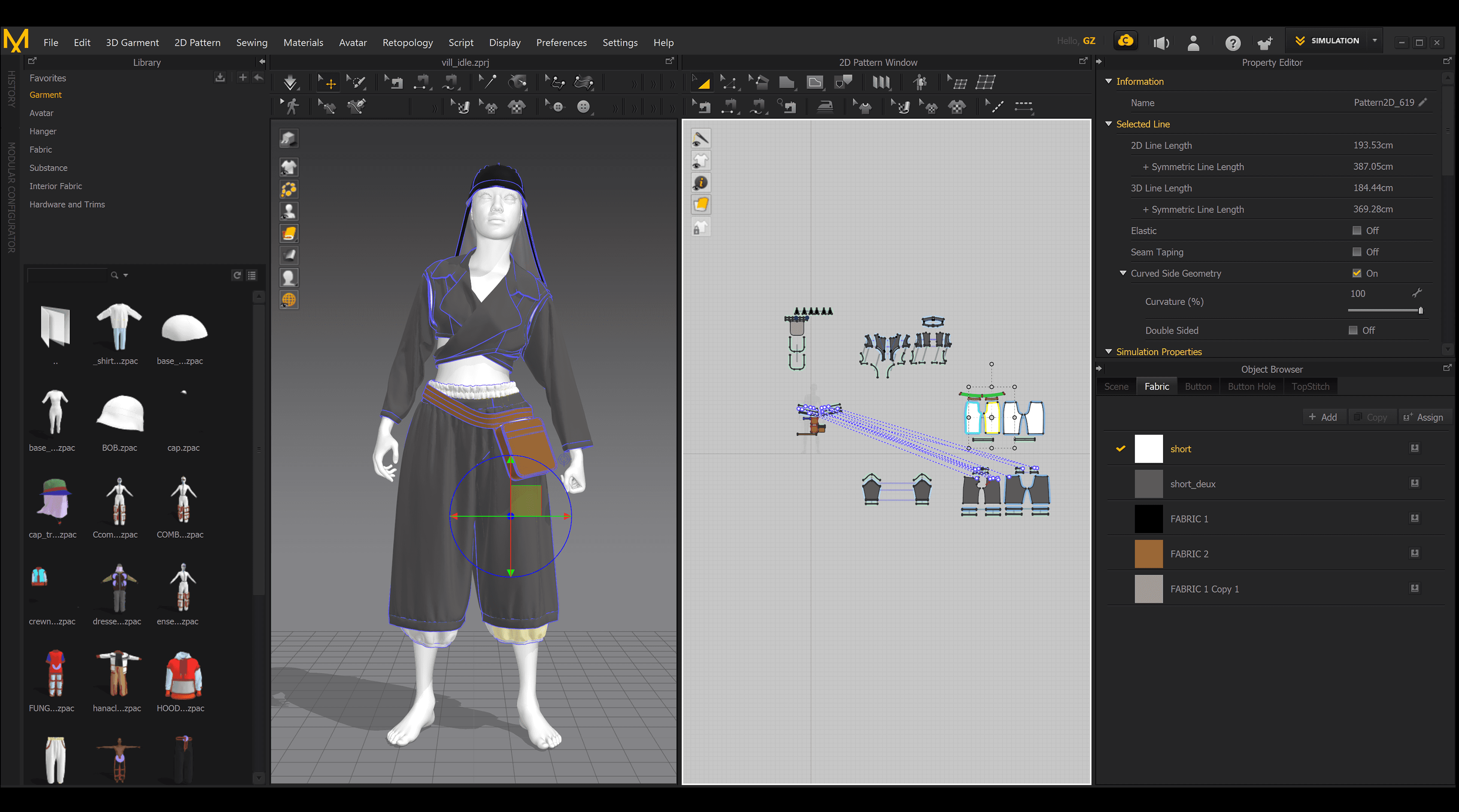Toggle the Seam Taping checkbox
Image resolution: width=1459 pixels, height=812 pixels.
click(x=1356, y=252)
